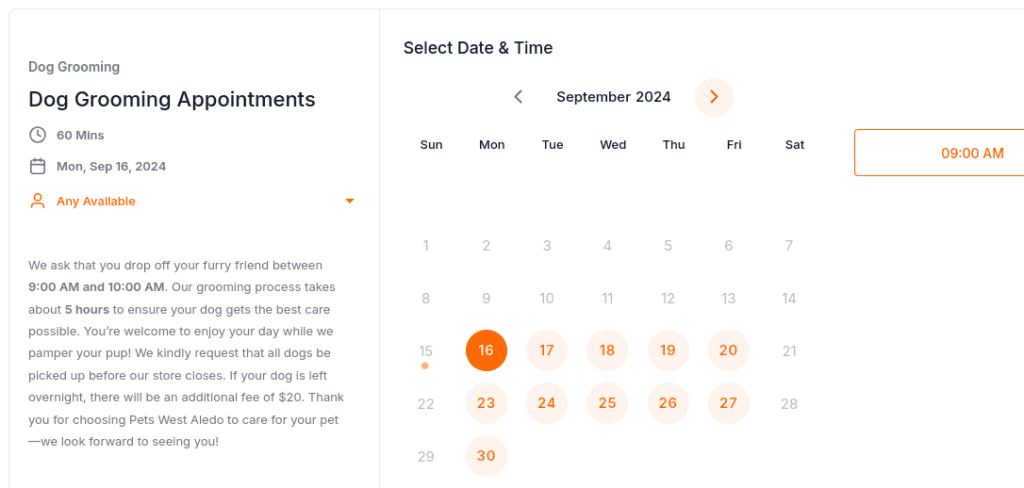Viewport: 1024px width, 488px height.
Task: Click the calendar icon beside Mon, Sep 16
Action: coord(38,166)
